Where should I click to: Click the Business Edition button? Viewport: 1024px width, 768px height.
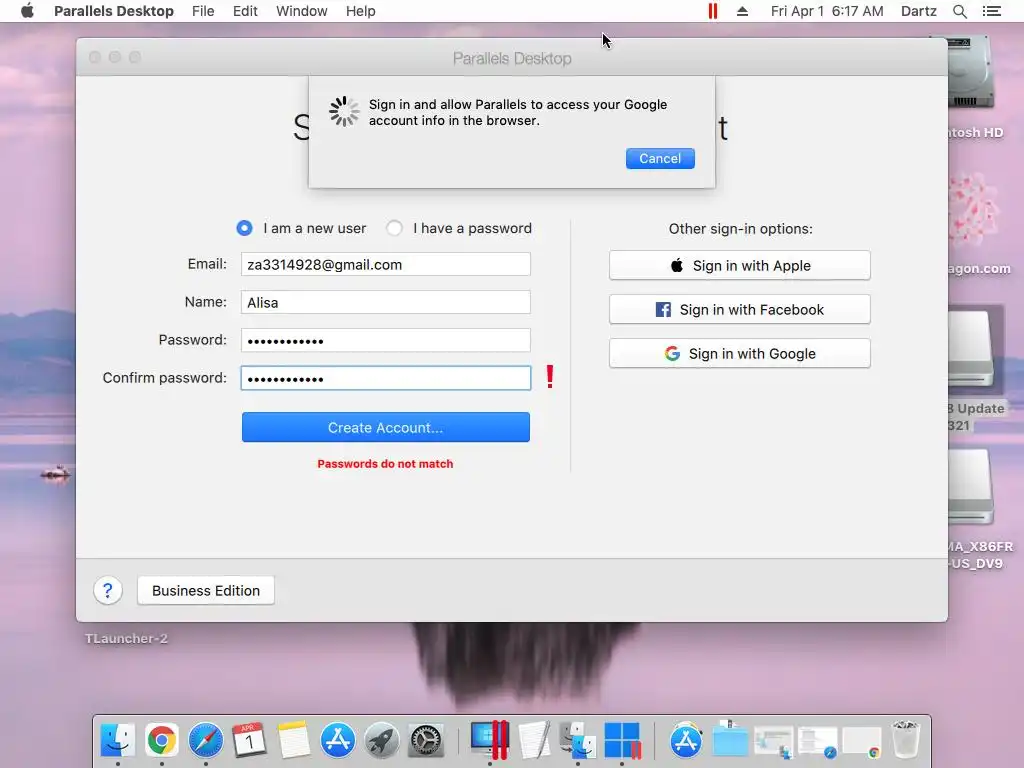click(206, 590)
